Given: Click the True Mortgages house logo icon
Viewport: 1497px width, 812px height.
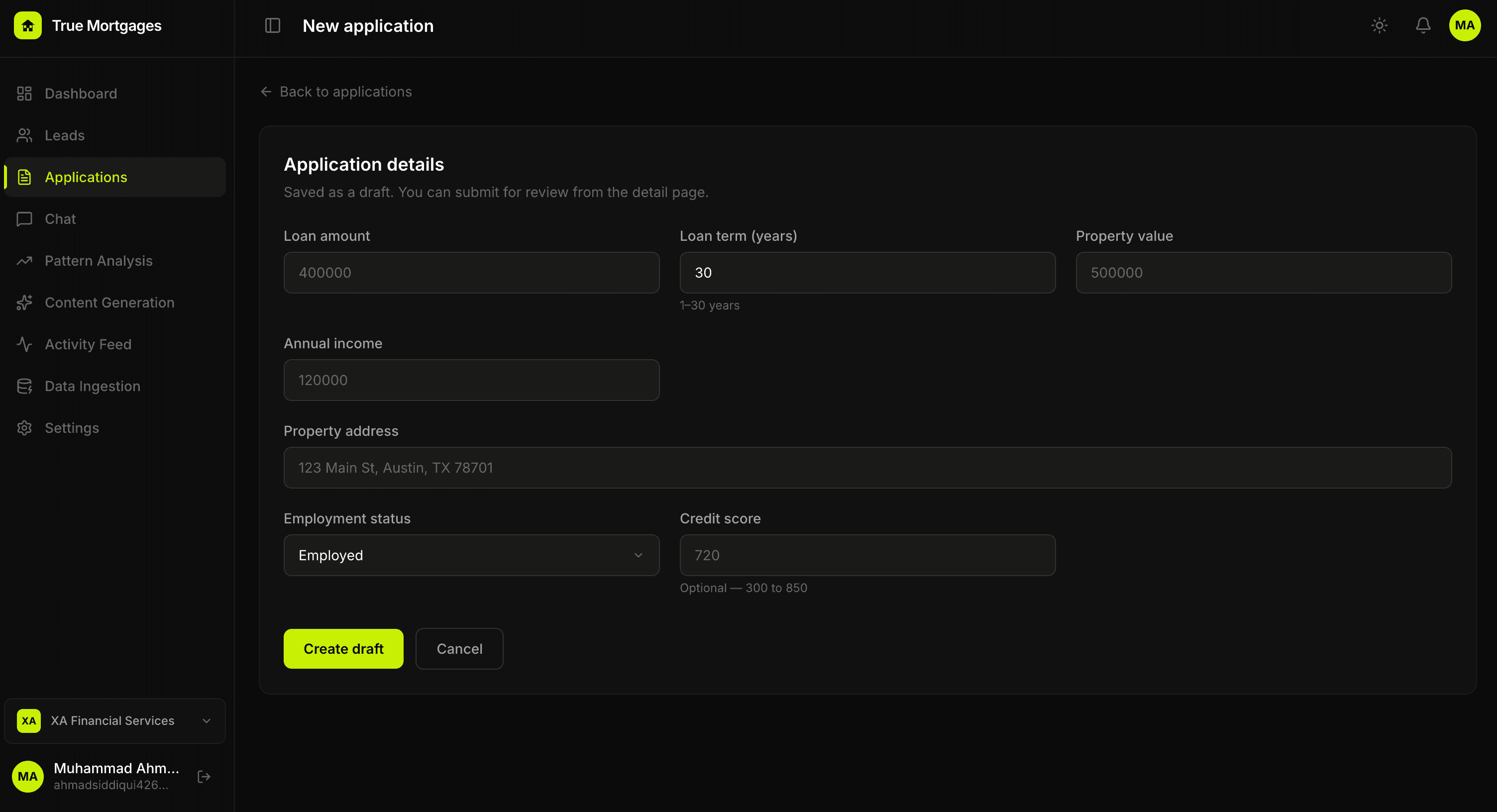Looking at the screenshot, I should click(28, 25).
